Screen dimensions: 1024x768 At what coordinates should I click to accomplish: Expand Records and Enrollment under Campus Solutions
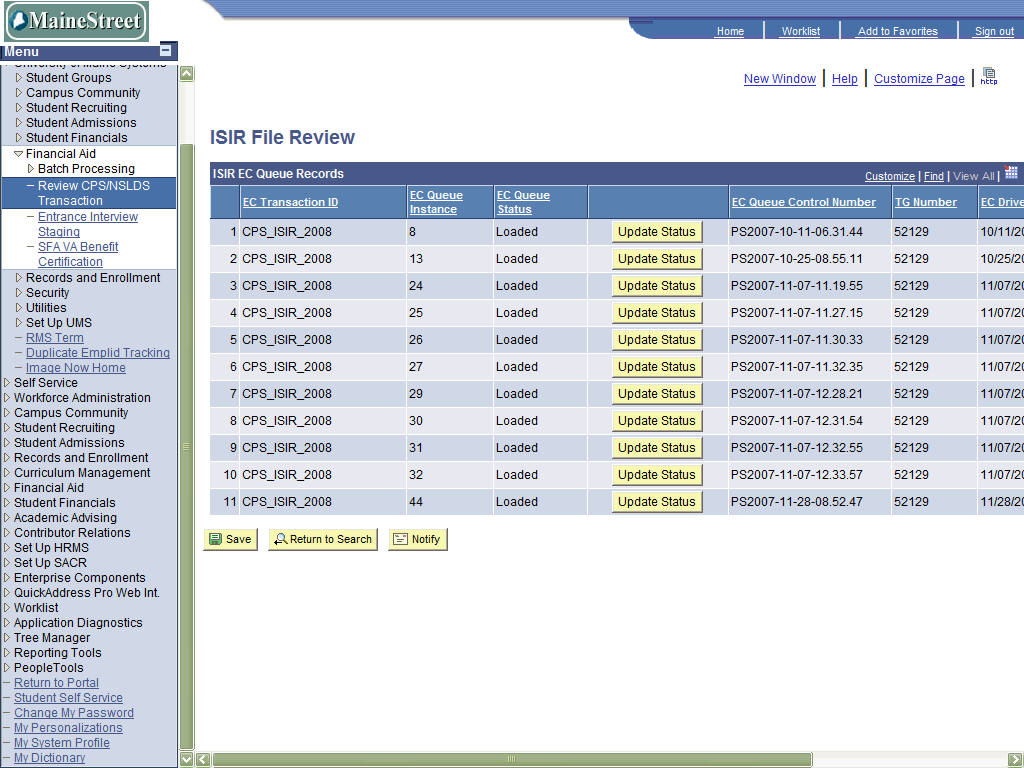pos(19,278)
